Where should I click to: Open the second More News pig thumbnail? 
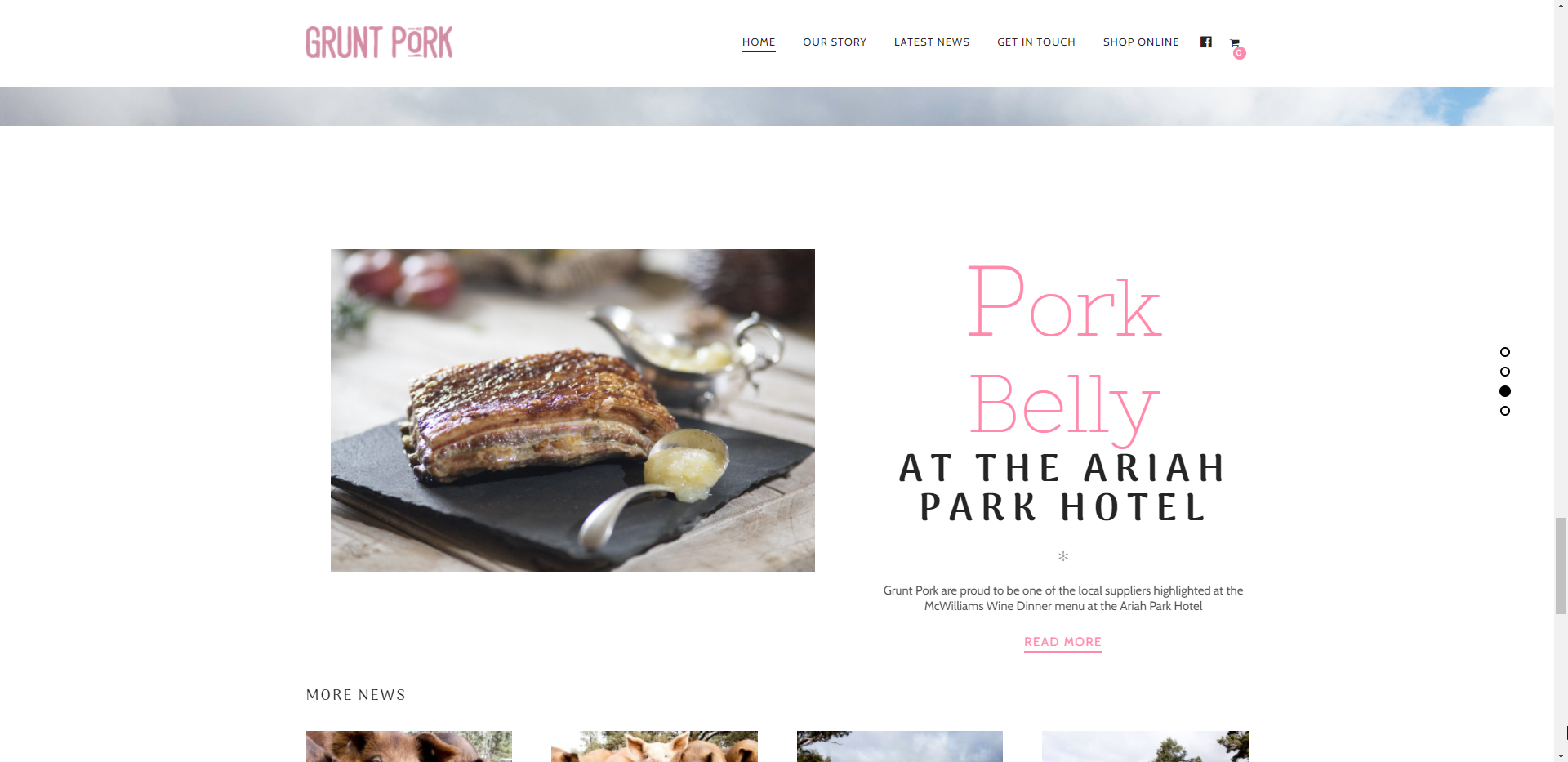tap(654, 746)
